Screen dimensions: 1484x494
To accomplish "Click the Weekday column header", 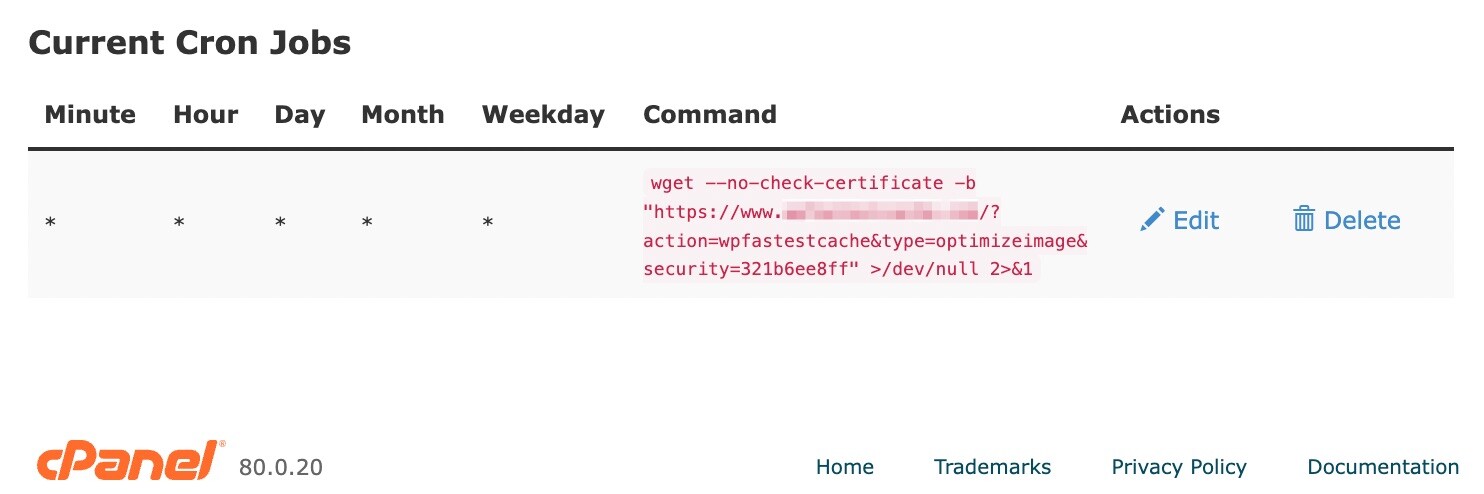I will (543, 115).
